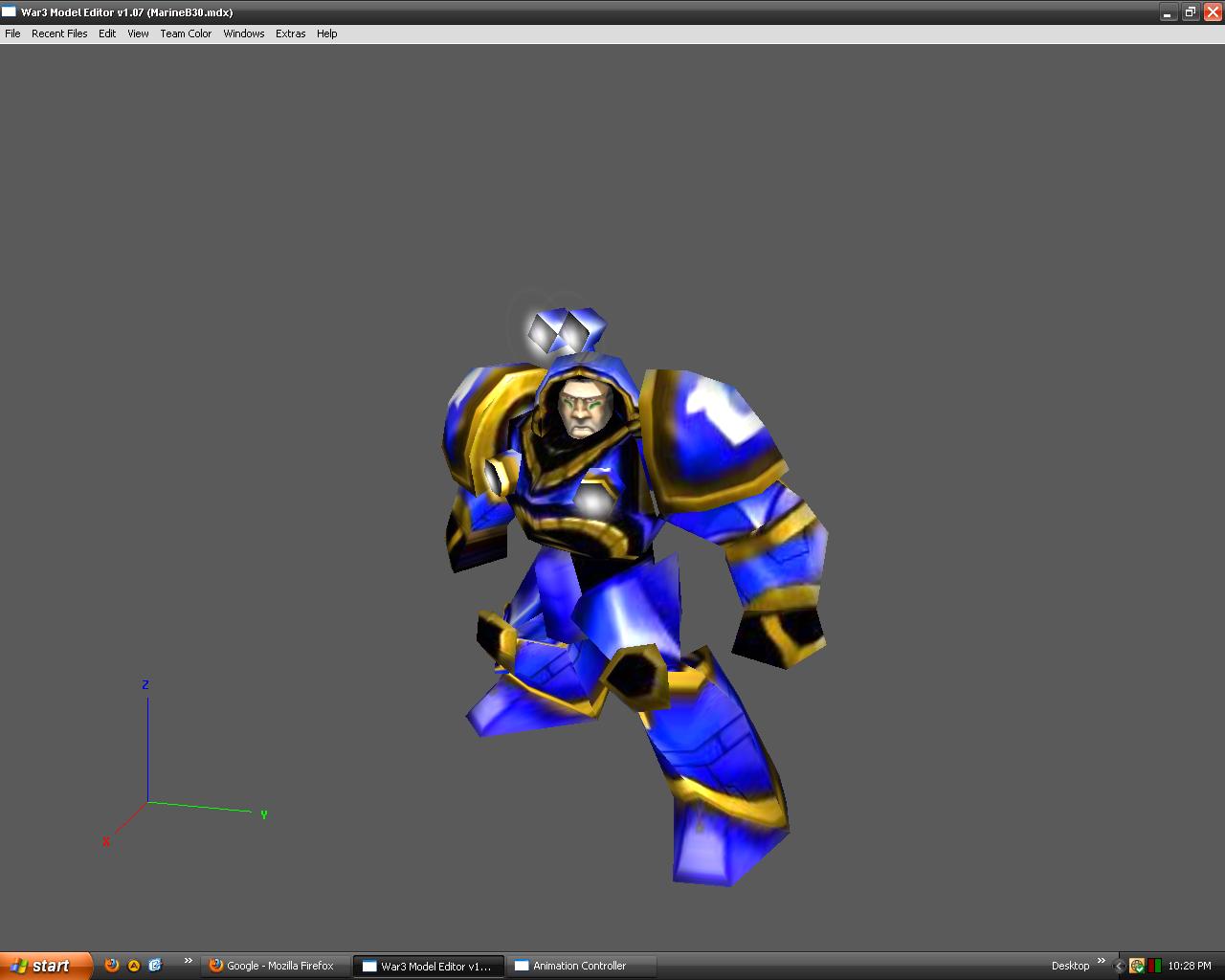Restore down the War3 Model Editor window

pyautogui.click(x=1190, y=12)
